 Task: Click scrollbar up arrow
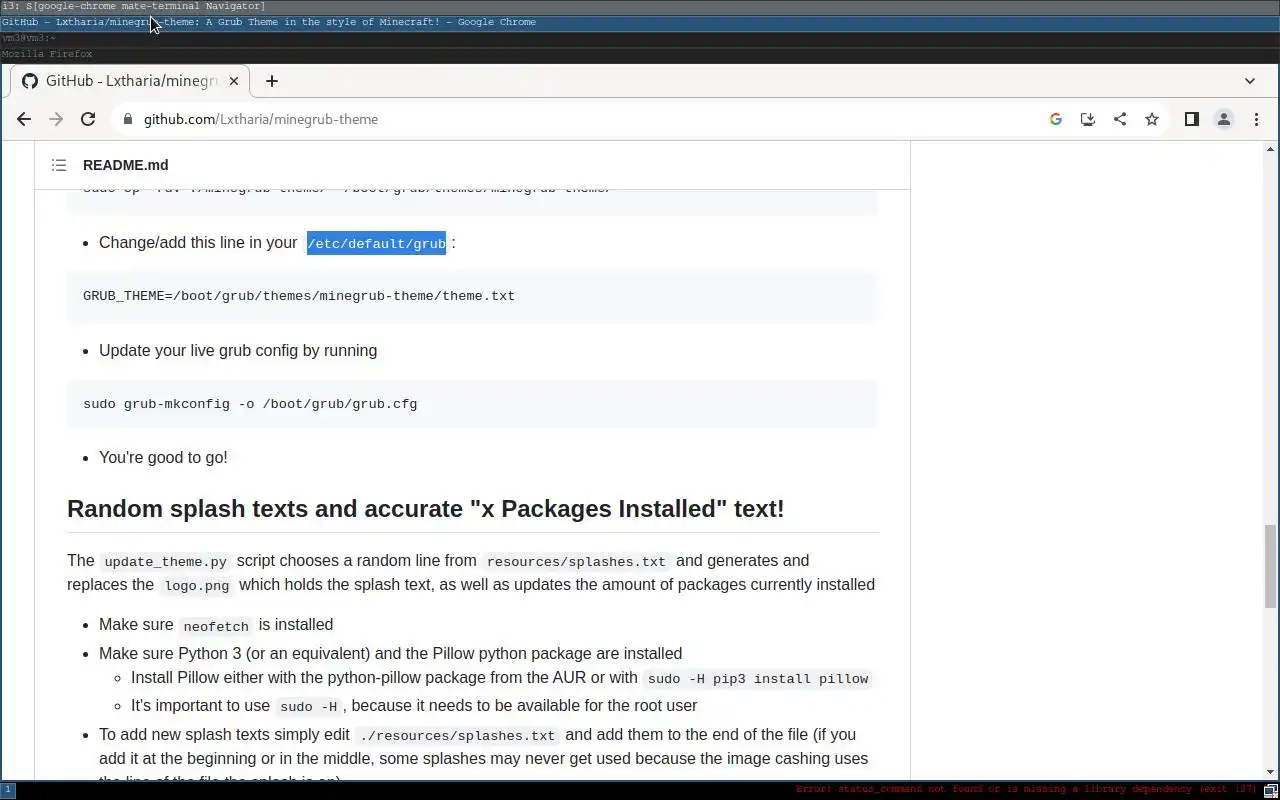coord(1271,149)
